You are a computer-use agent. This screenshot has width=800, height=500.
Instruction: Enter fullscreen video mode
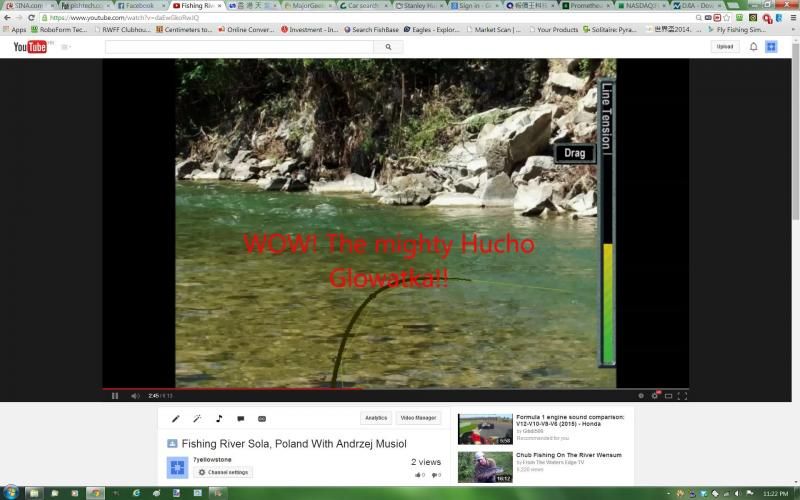[x=682, y=396]
